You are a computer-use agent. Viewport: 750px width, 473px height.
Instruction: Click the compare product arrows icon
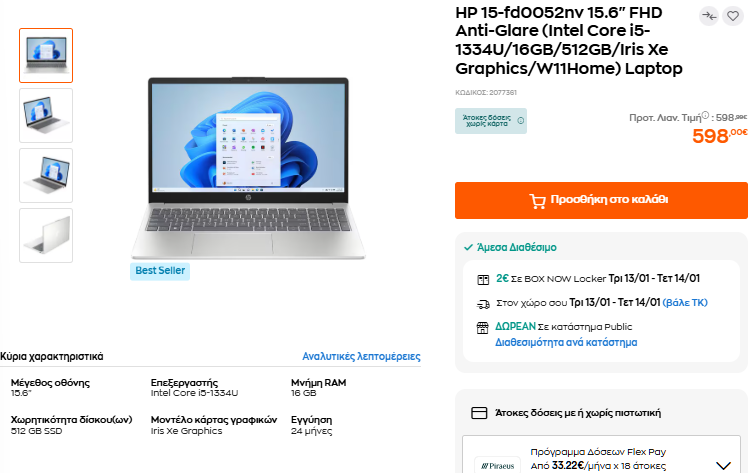point(709,15)
